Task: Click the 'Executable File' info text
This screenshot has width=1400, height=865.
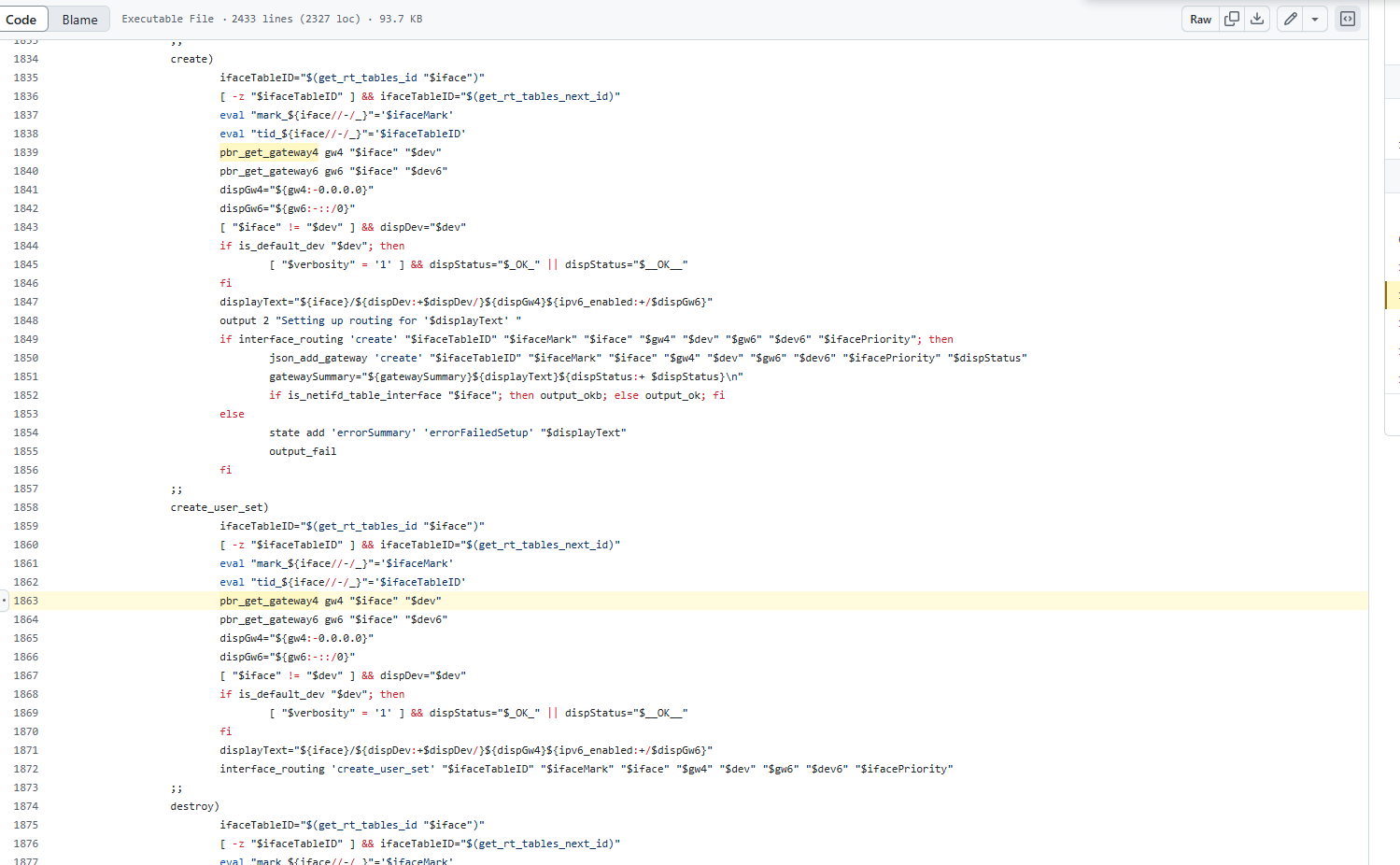Action: (x=168, y=19)
